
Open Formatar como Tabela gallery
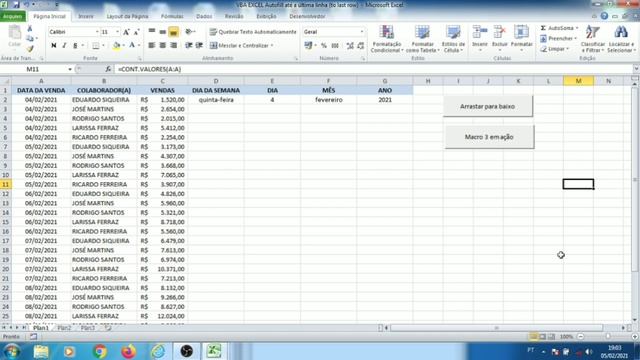click(422, 39)
